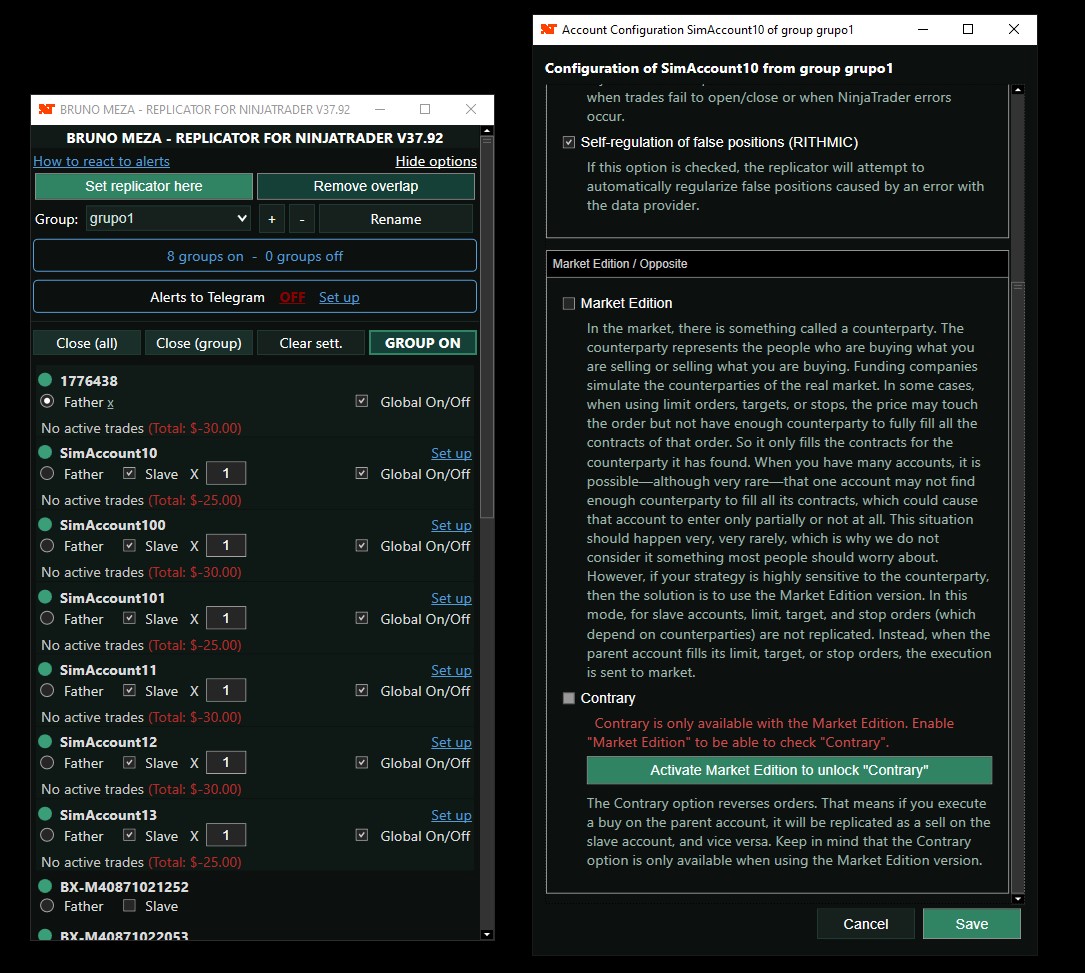This screenshot has height=973, width=1085.
Task: Click the x next to Father on 1776438
Action: pos(110,402)
